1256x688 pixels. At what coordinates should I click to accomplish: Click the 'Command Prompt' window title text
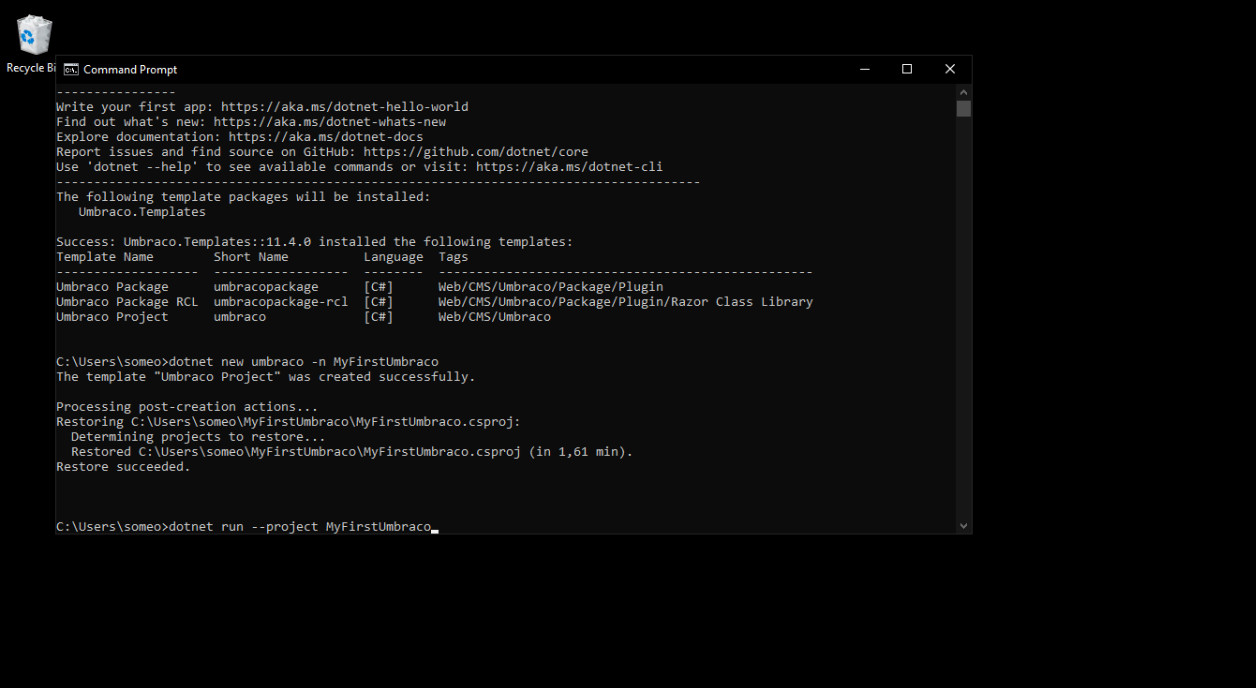point(130,70)
